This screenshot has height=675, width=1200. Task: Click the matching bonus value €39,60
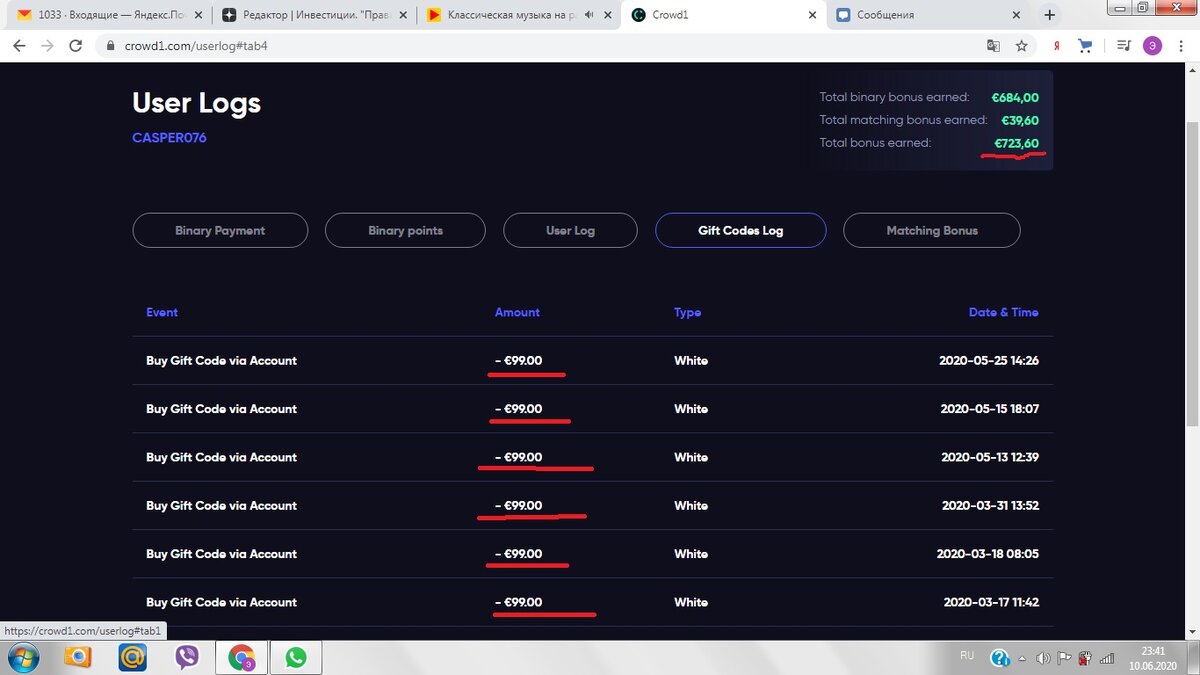tap(1018, 120)
